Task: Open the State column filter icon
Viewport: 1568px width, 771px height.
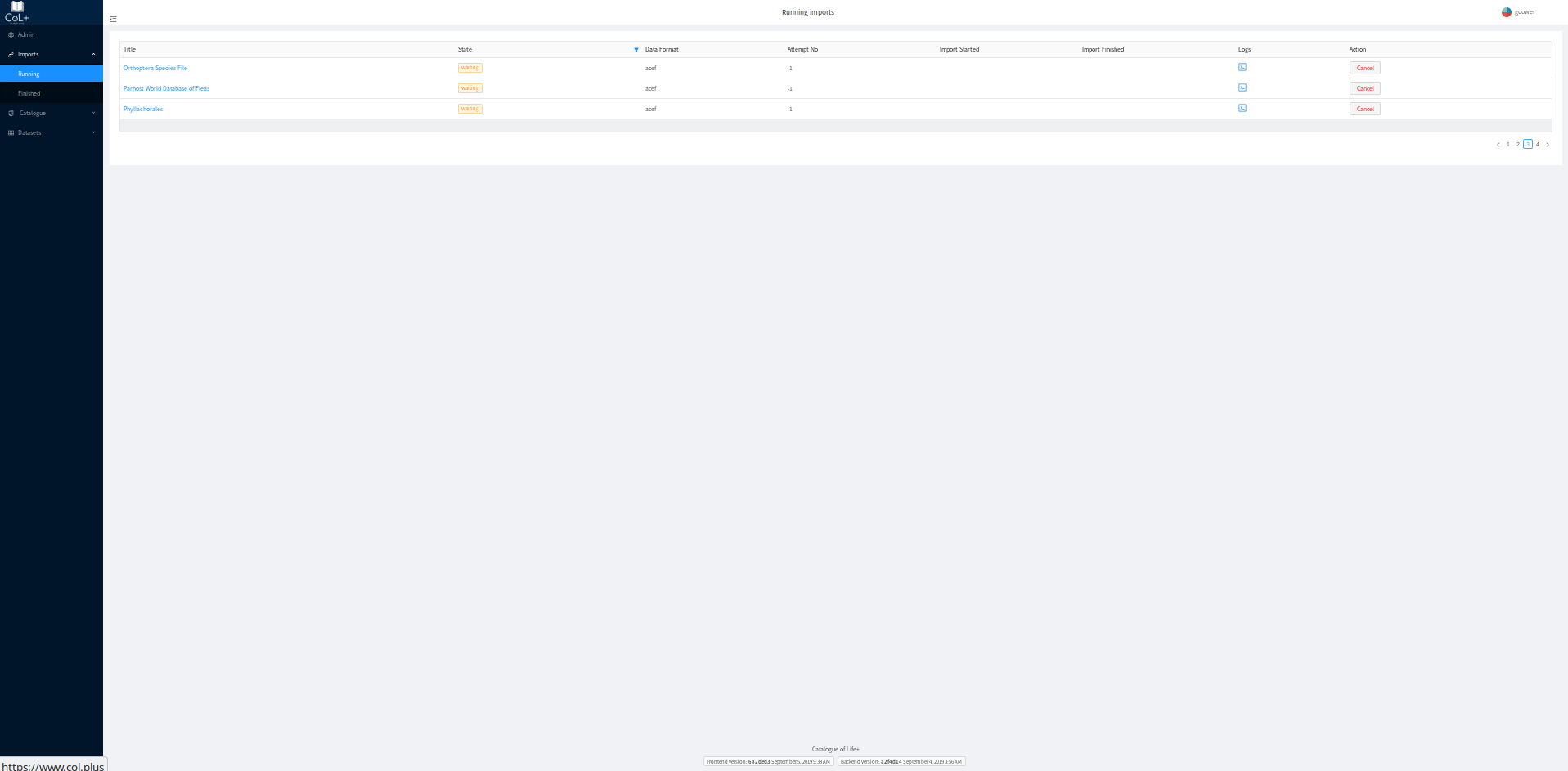Action: [636, 50]
